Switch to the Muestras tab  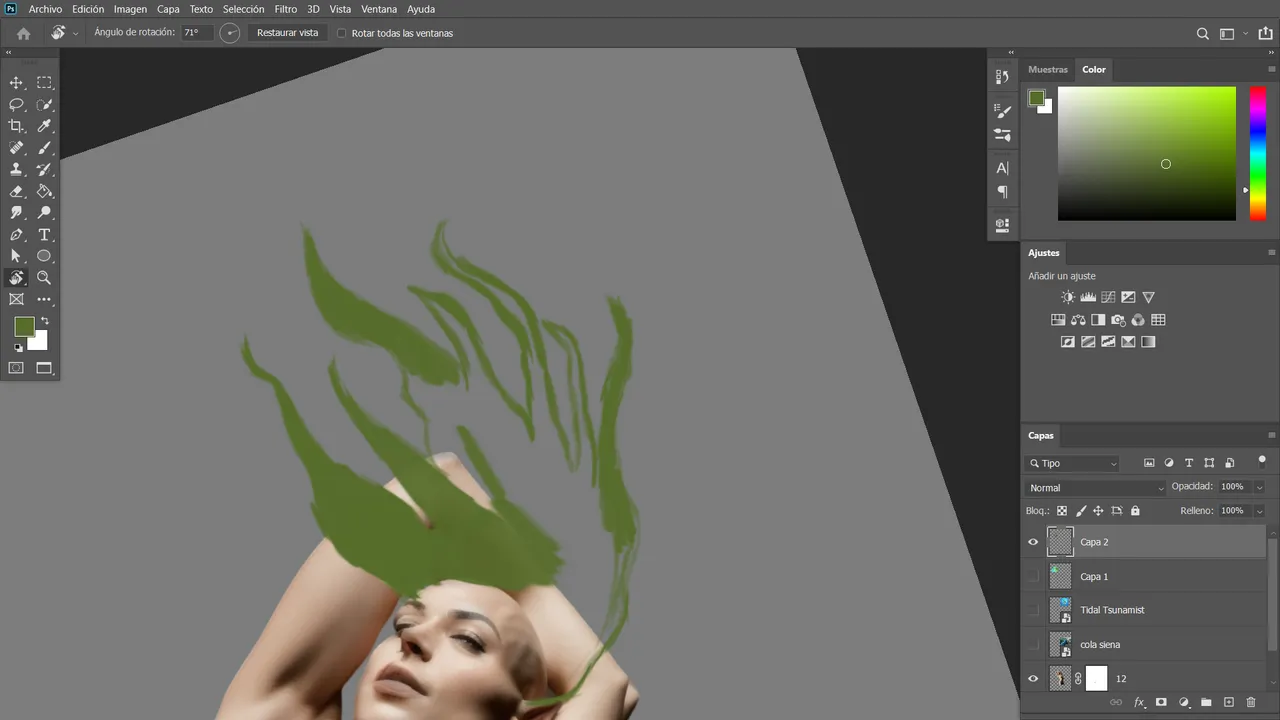(x=1048, y=70)
